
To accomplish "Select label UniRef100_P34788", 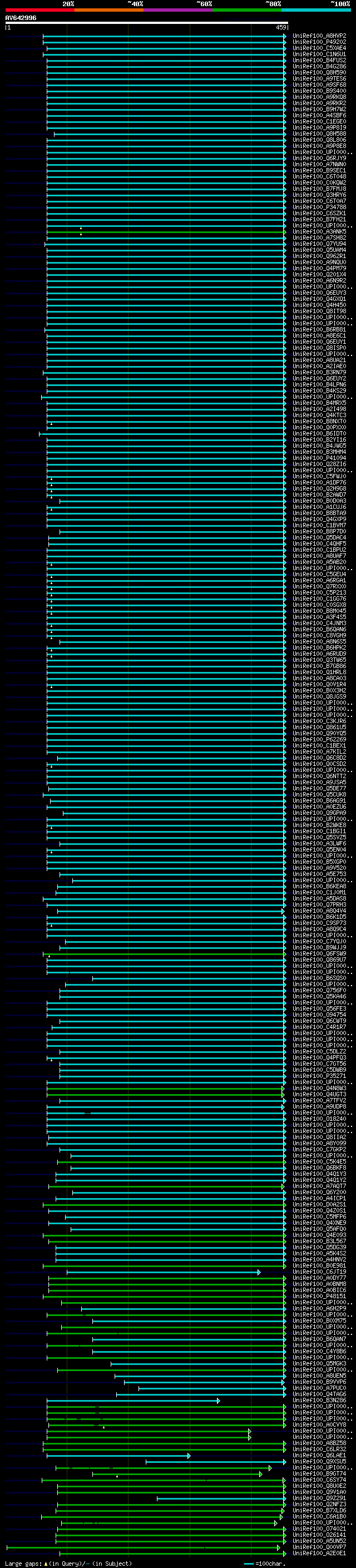I will pyautogui.click(x=319, y=207).
